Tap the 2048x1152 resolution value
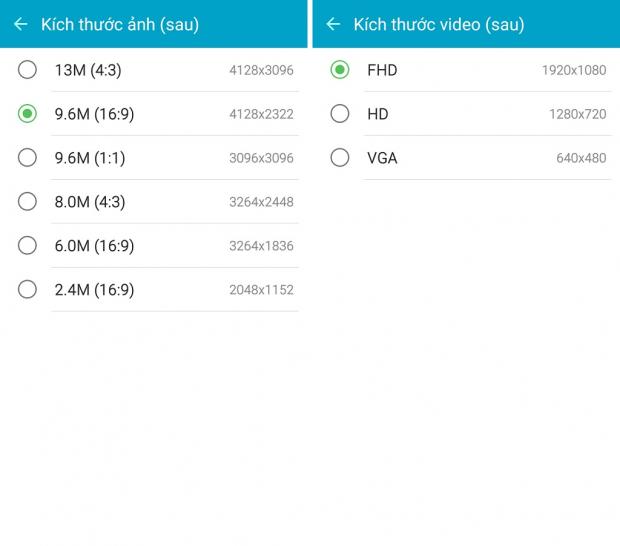Viewport: 620px width, 546px height. pyautogui.click(x=261, y=291)
